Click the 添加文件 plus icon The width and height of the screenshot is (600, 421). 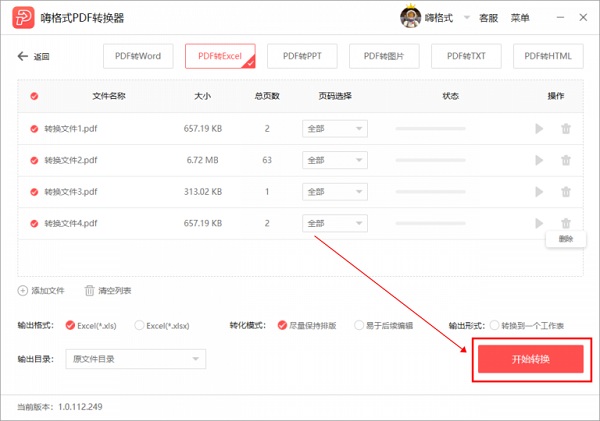23,290
